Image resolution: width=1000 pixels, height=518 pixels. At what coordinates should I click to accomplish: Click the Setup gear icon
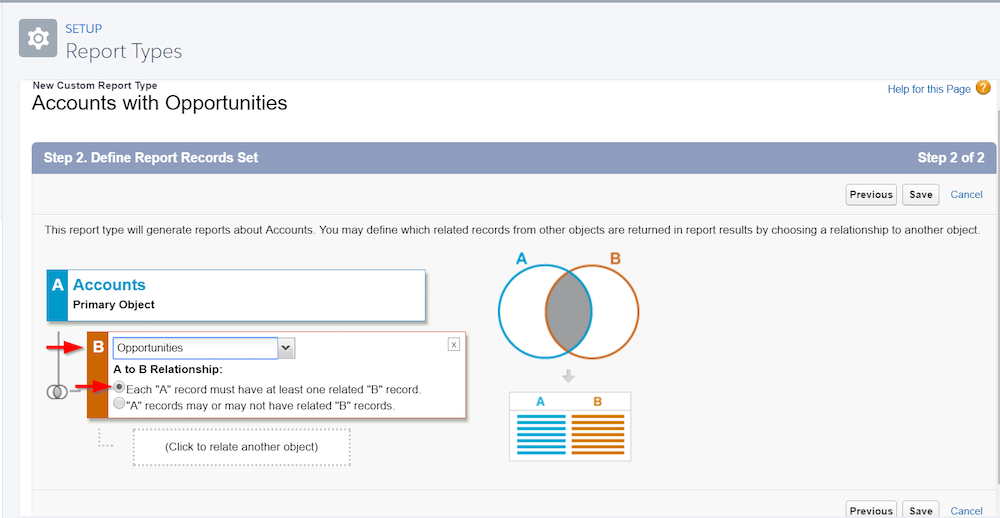[x=38, y=38]
